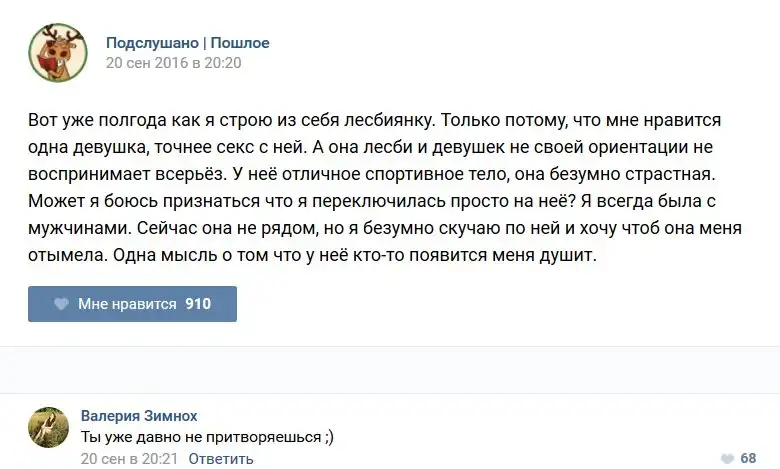Click the word Подслушано in the group title
The width and height of the screenshot is (780, 469).
point(153,43)
